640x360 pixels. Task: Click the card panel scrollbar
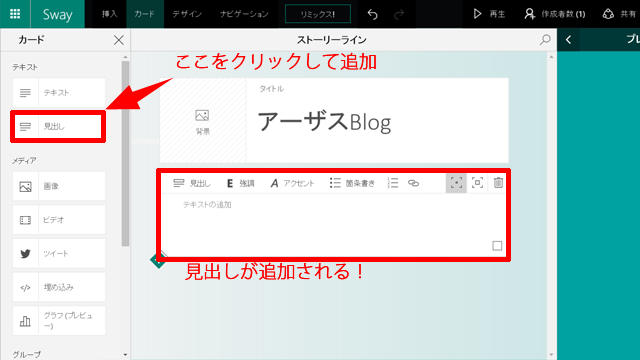click(125, 153)
